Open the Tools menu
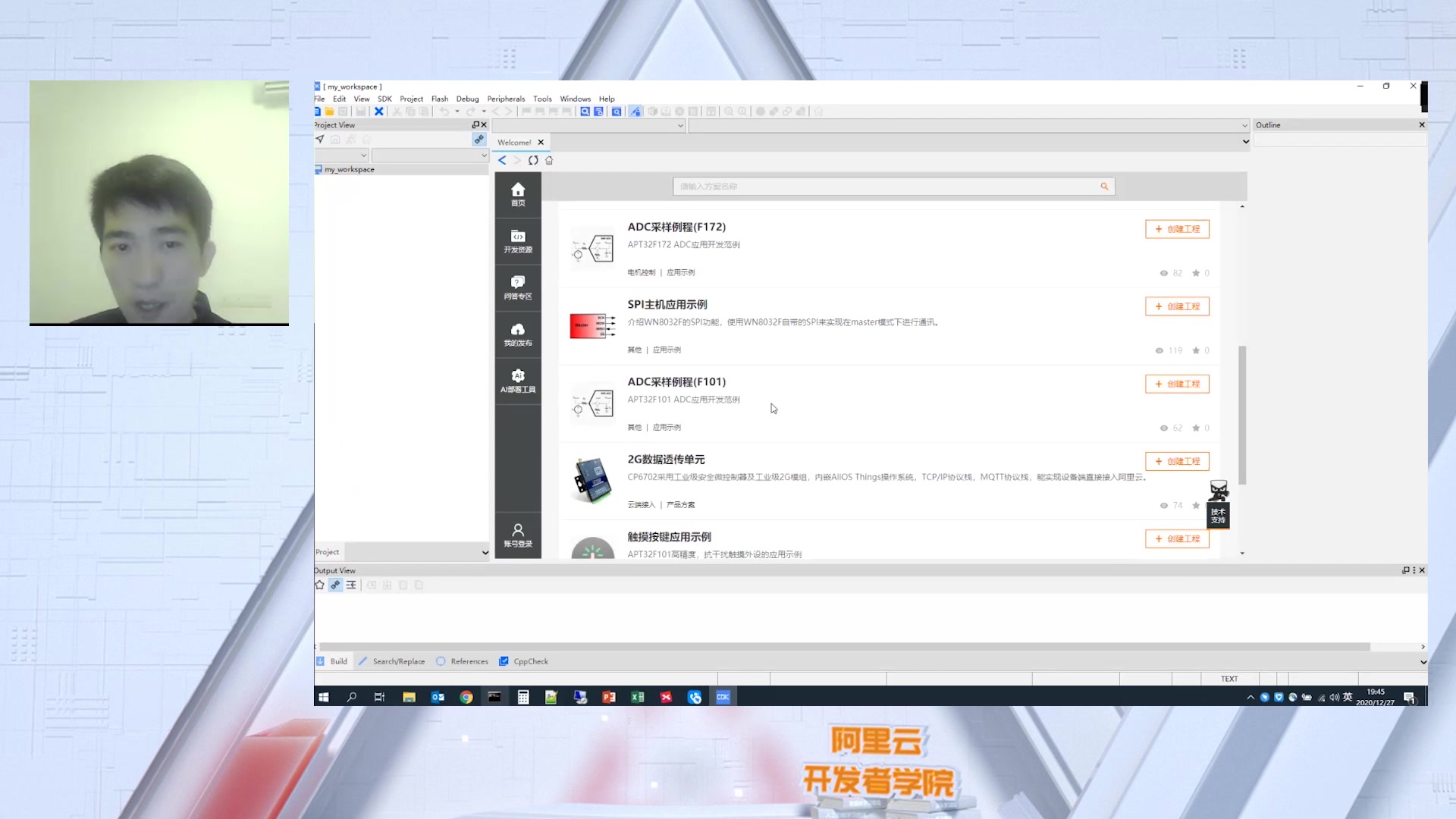This screenshot has height=819, width=1456. [x=542, y=99]
